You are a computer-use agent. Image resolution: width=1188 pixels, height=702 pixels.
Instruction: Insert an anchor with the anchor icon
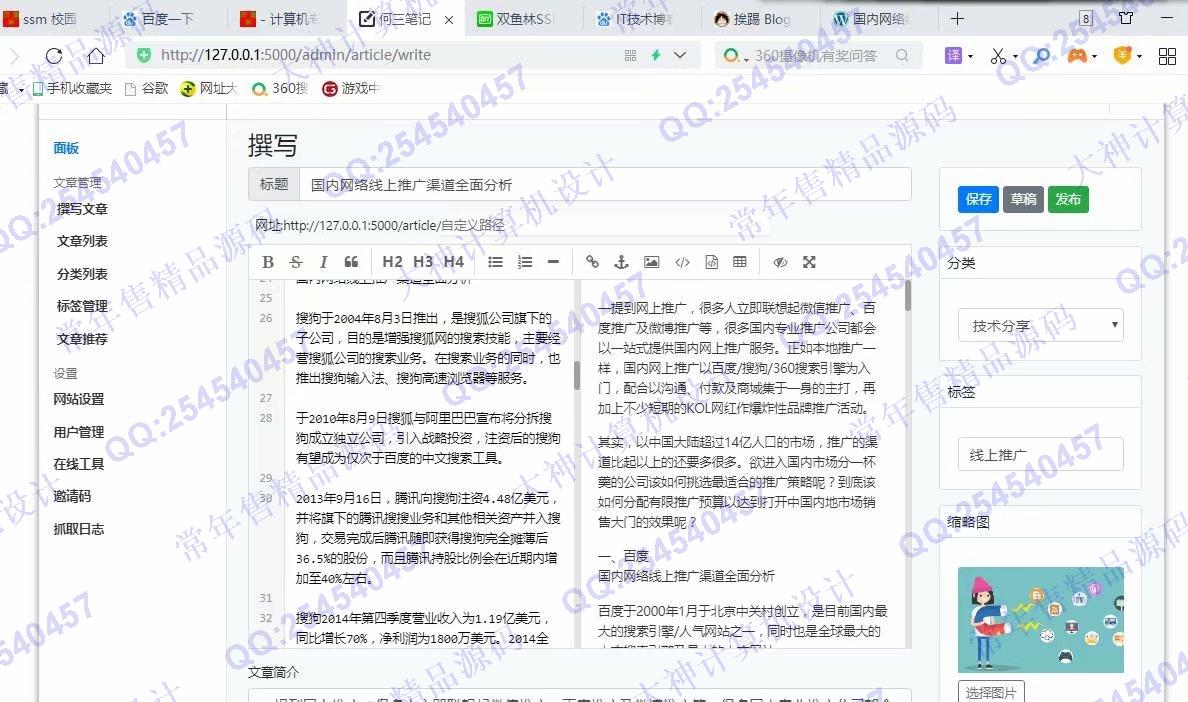(x=621, y=262)
